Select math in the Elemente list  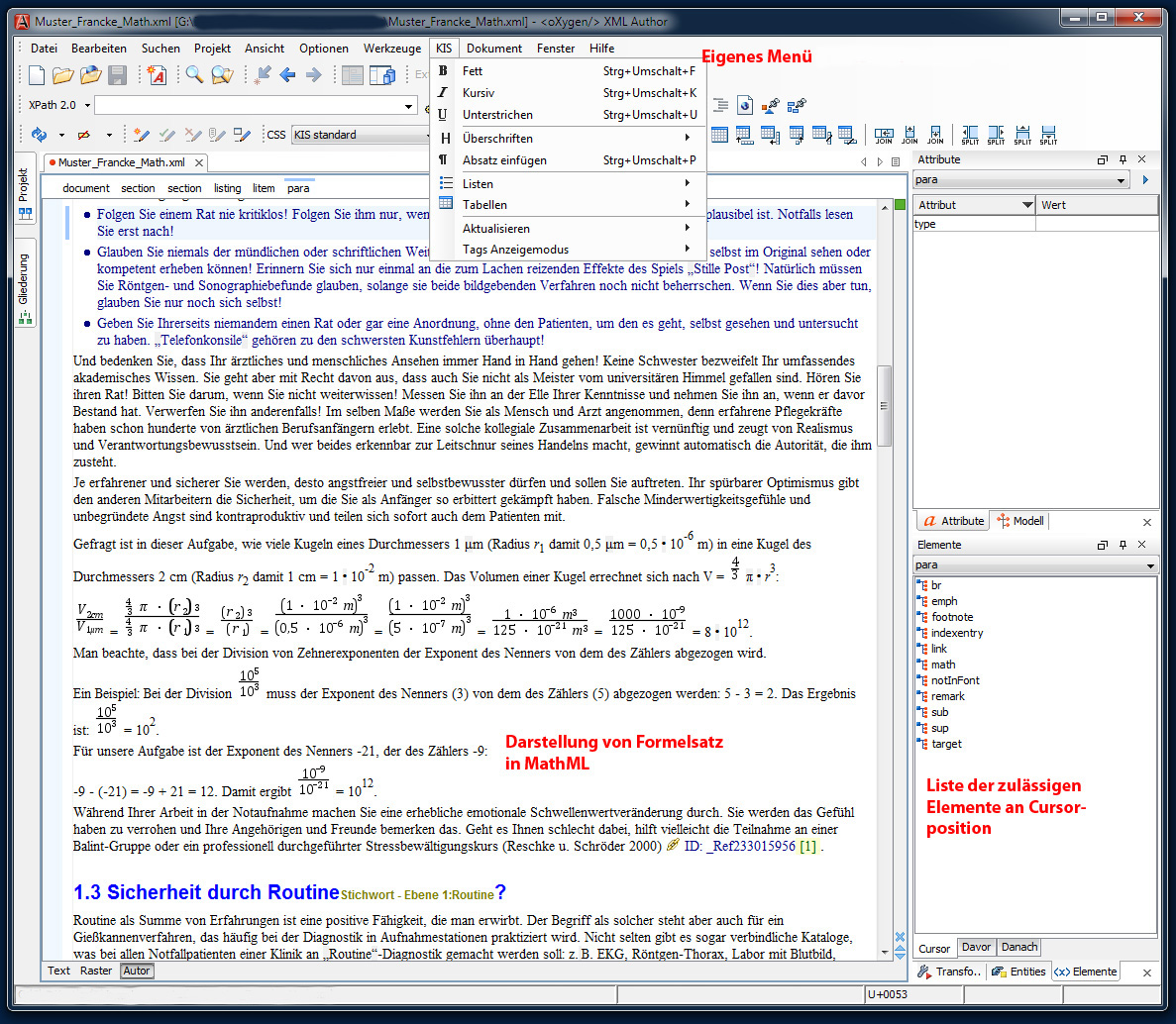(943, 665)
